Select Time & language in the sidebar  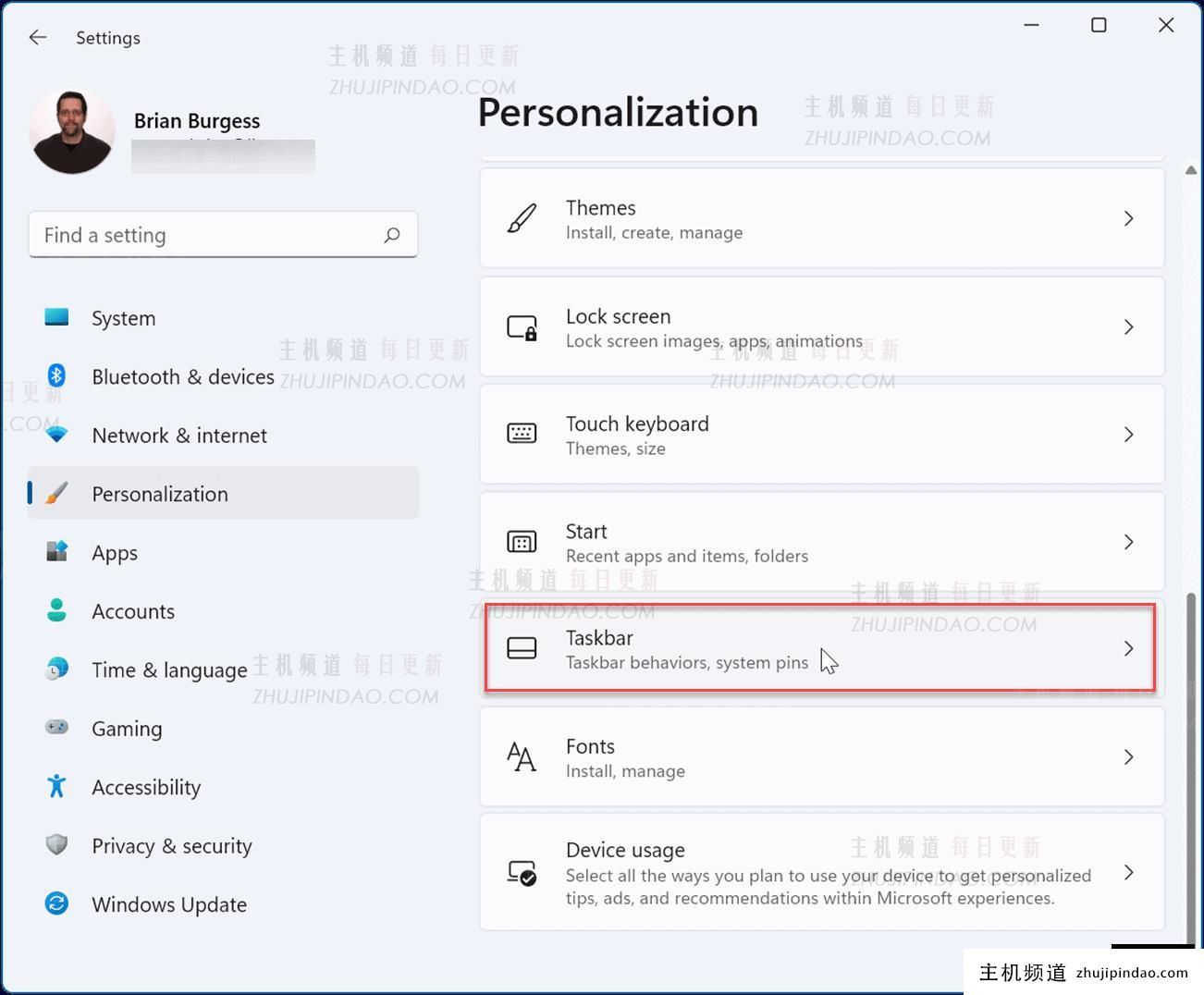tap(168, 669)
